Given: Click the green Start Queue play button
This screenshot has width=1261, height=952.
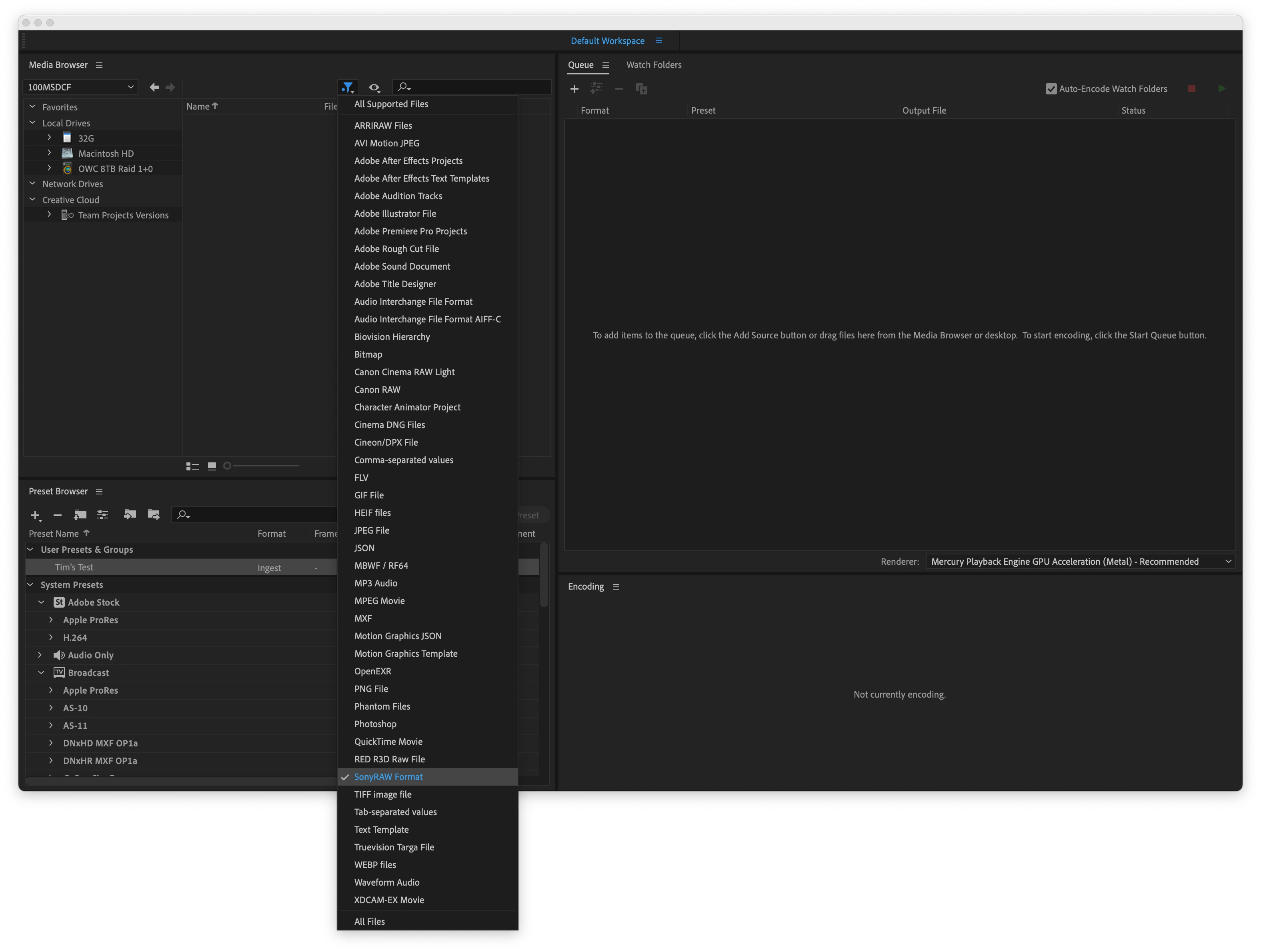Looking at the screenshot, I should (1221, 89).
